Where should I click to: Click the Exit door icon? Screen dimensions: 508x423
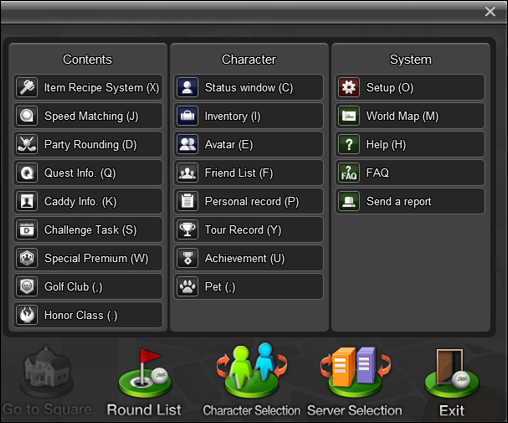point(452,373)
